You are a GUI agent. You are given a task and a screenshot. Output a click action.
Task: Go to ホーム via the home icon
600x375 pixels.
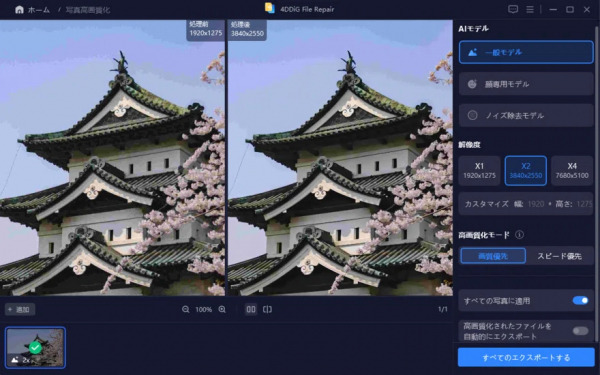click(19, 10)
